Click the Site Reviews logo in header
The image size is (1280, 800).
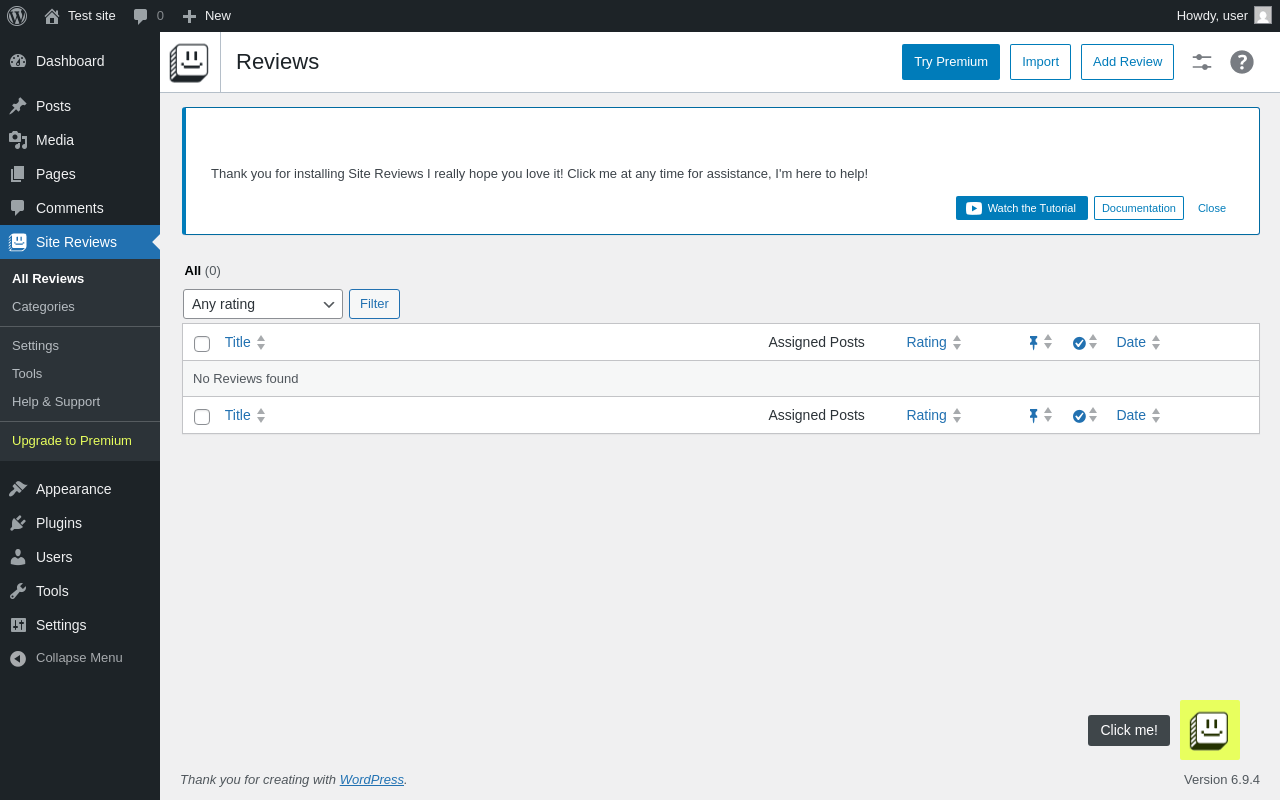click(189, 62)
